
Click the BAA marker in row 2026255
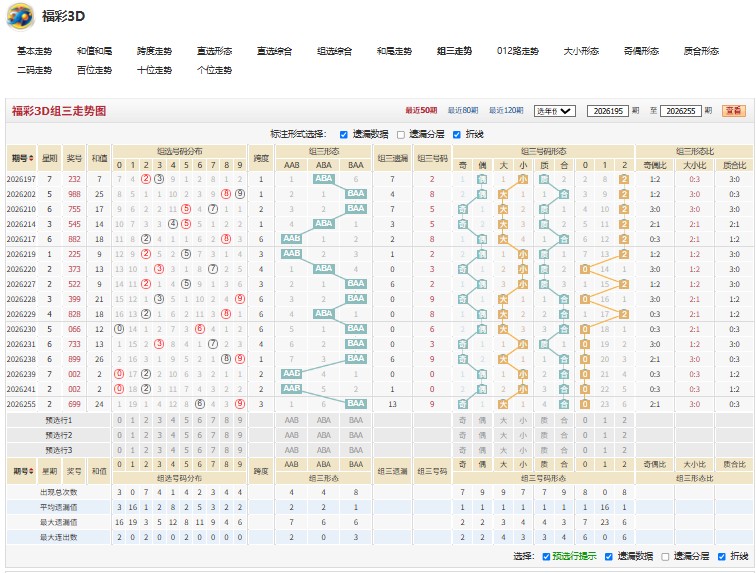coord(356,403)
